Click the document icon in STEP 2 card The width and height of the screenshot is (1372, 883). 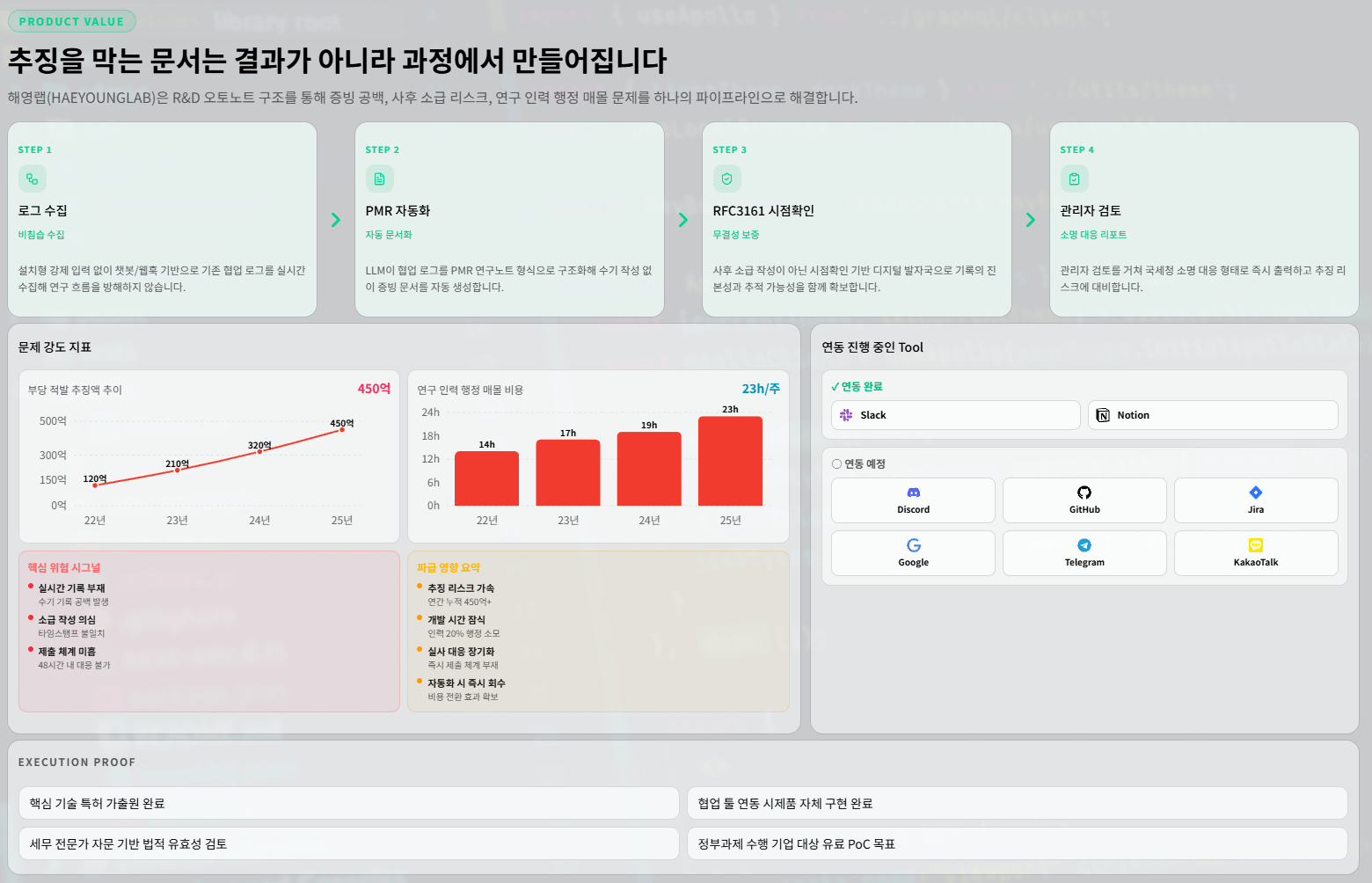coord(380,179)
